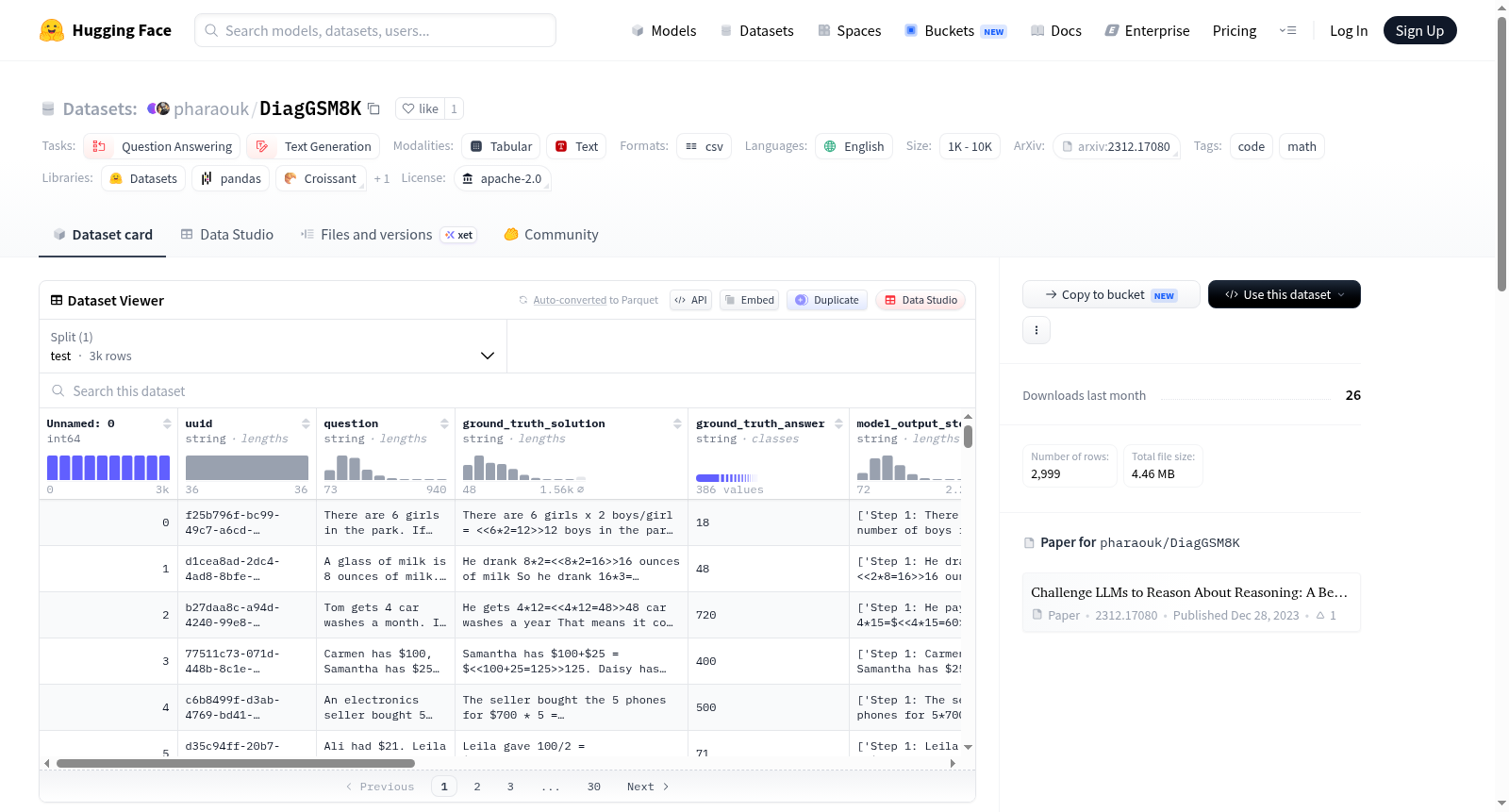Click the like heart button
Viewport: 1509px width, 812px height.
click(x=420, y=108)
